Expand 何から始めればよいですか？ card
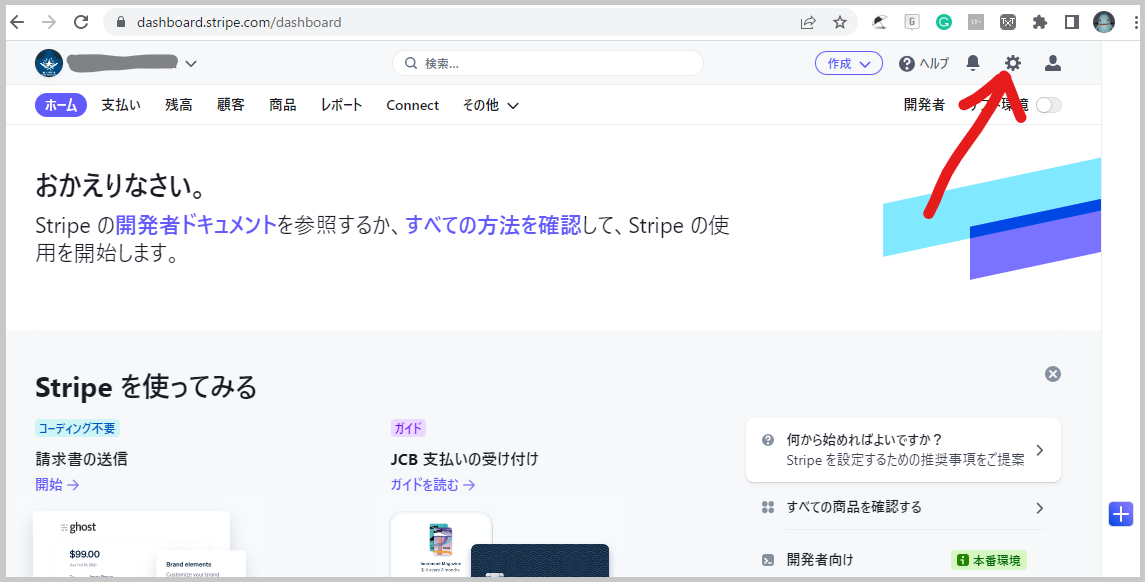1145x582 pixels. (x=903, y=450)
